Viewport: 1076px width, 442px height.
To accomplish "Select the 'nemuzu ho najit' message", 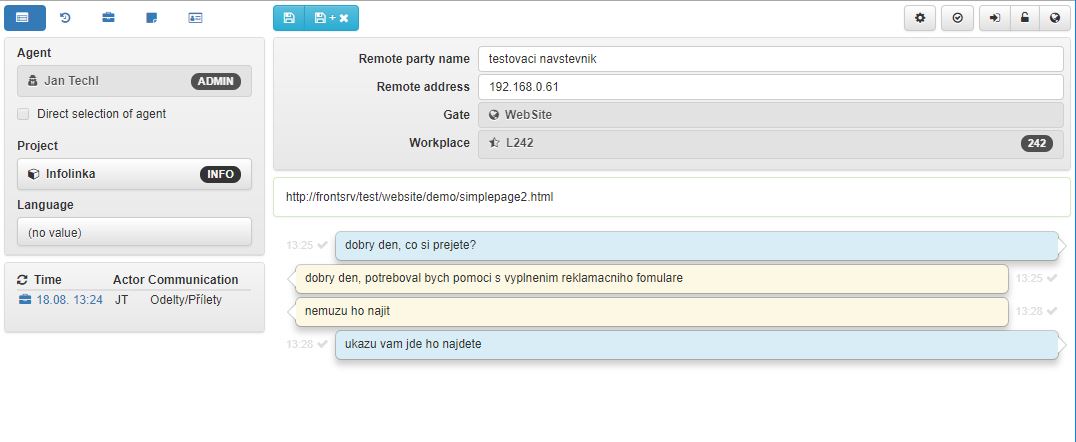I will tap(652, 311).
